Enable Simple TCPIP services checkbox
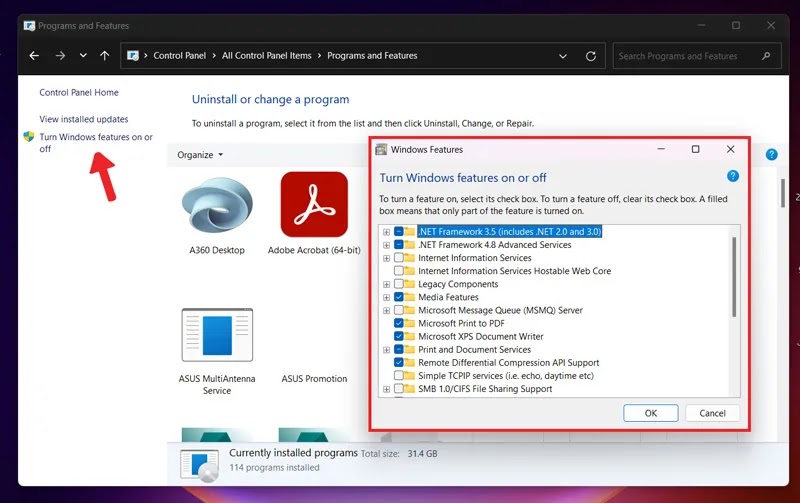This screenshot has height=503, width=800. pos(398,375)
